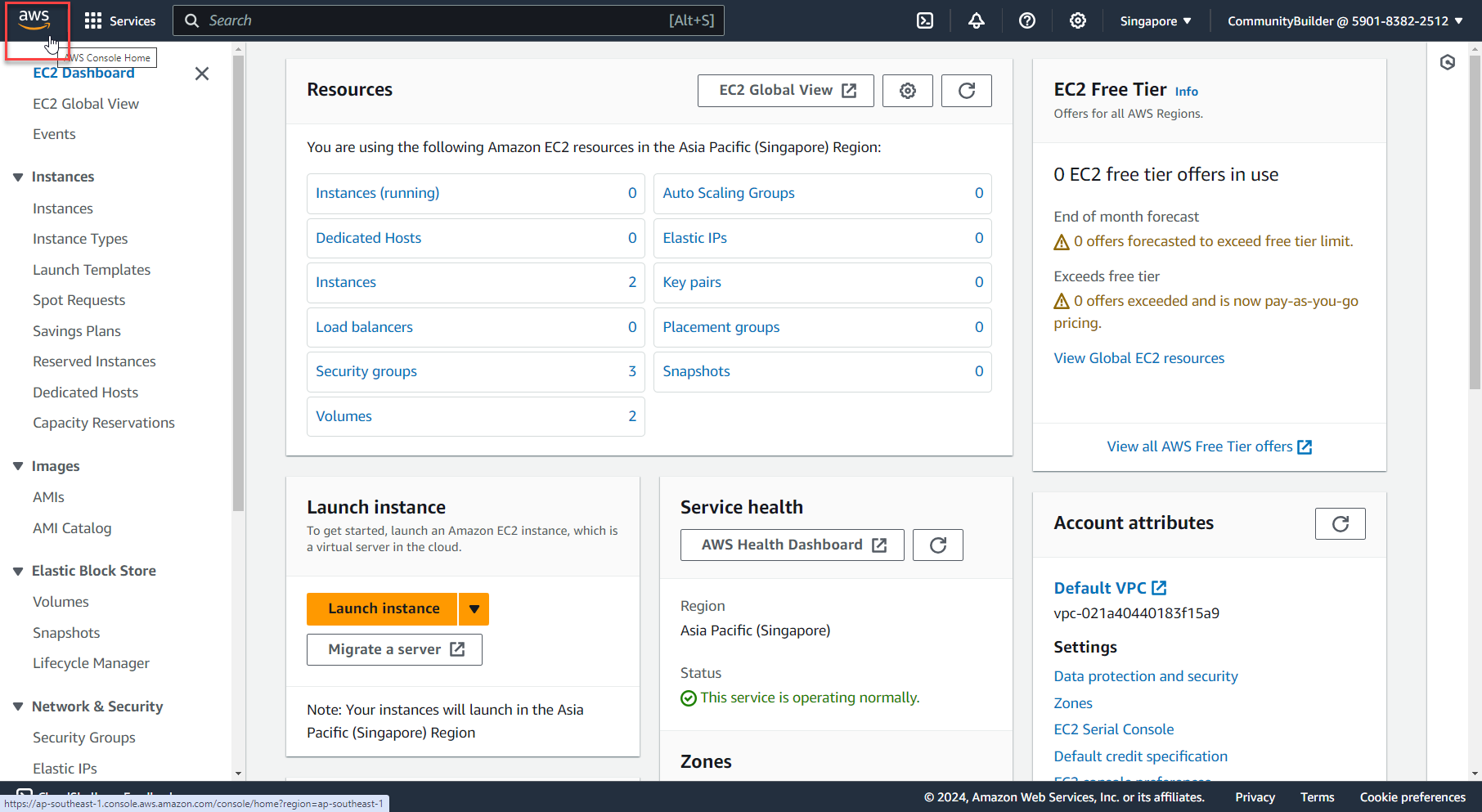Screen dimensions: 1482x812
Task: Open the notifications bell
Action: (976, 20)
